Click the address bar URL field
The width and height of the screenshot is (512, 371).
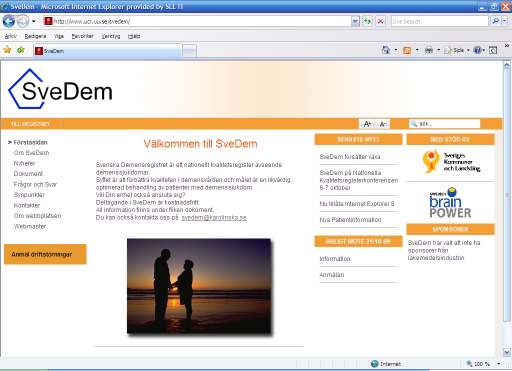point(197,22)
